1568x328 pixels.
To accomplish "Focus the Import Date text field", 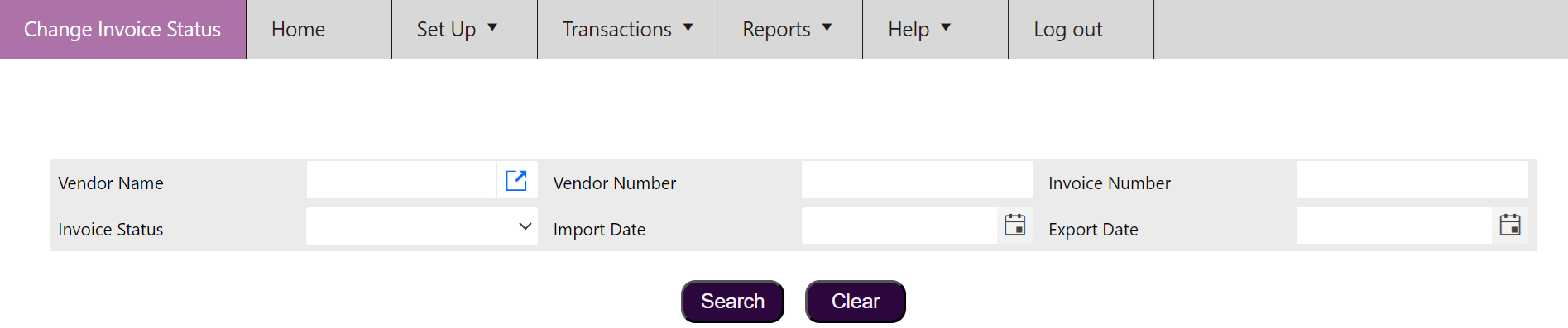I will [x=899, y=226].
